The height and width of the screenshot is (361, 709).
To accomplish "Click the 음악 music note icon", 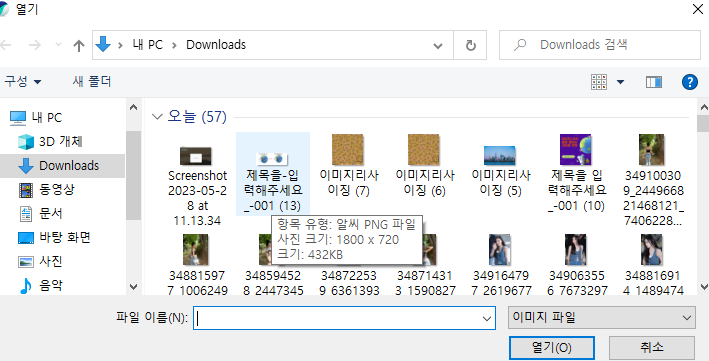I will 26,285.
